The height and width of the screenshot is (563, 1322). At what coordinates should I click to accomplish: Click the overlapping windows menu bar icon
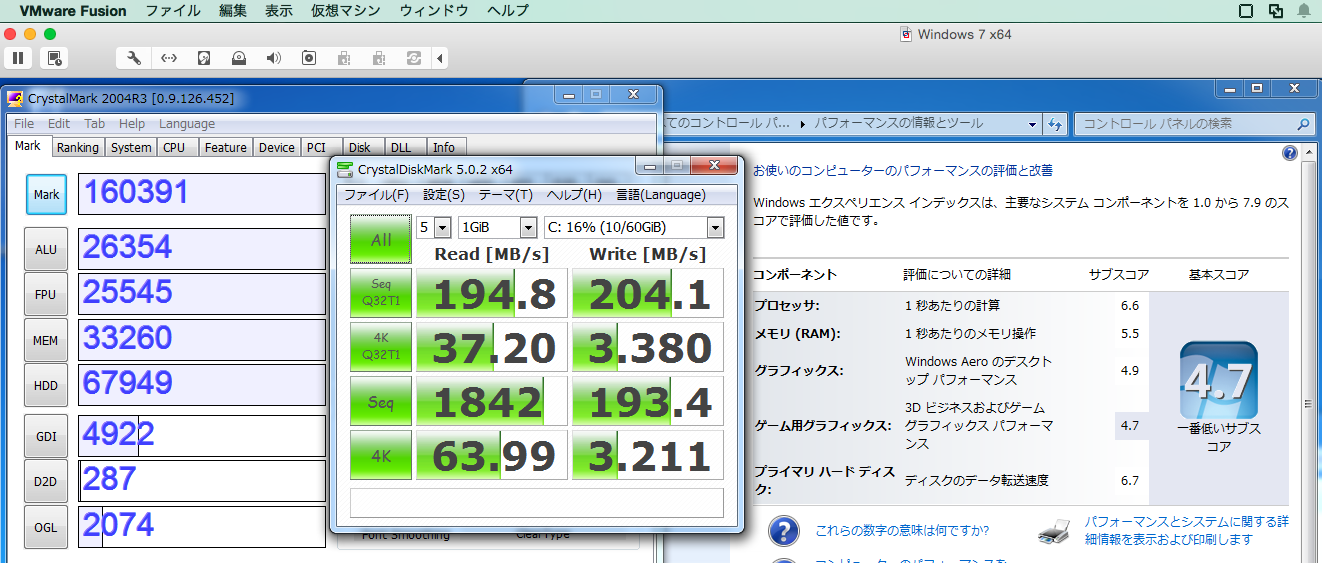point(1275,11)
